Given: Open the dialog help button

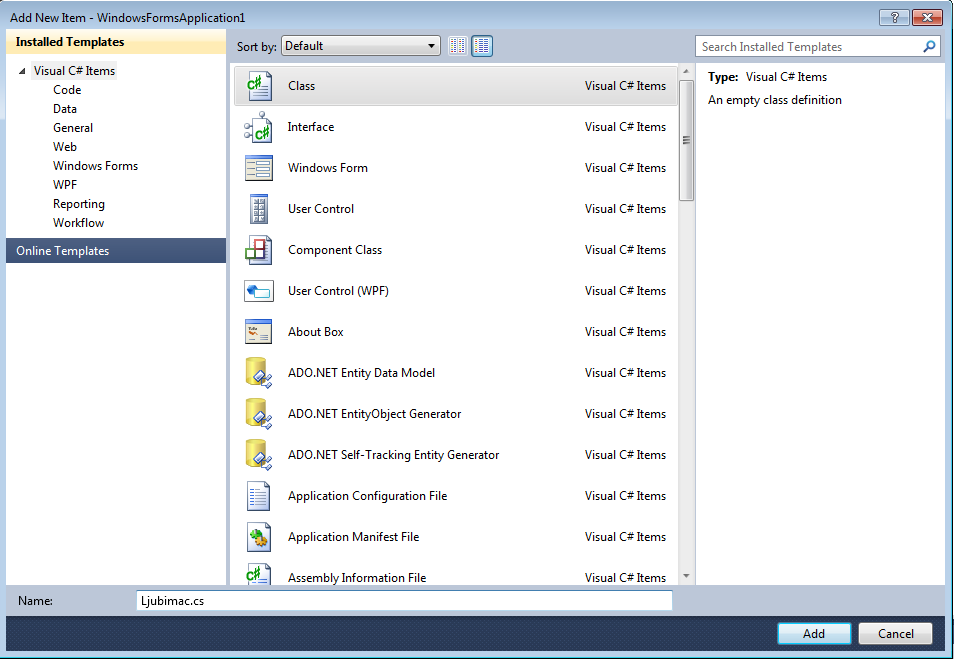Looking at the screenshot, I should pos(894,17).
